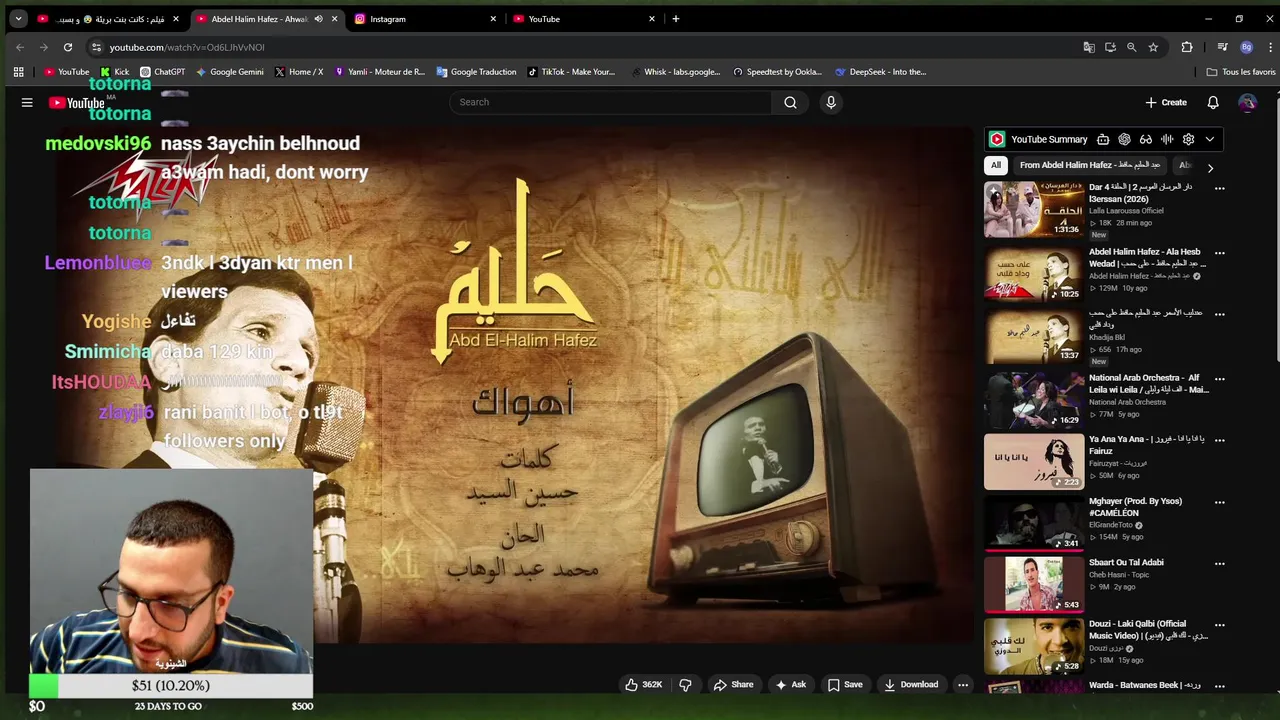Open ChatGPT bookmark
1280x720 pixels.
(163, 72)
